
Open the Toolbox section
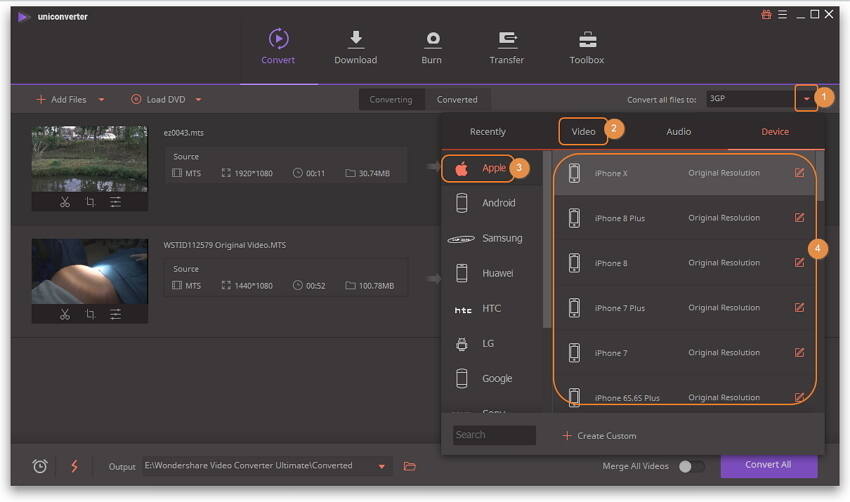pos(587,47)
